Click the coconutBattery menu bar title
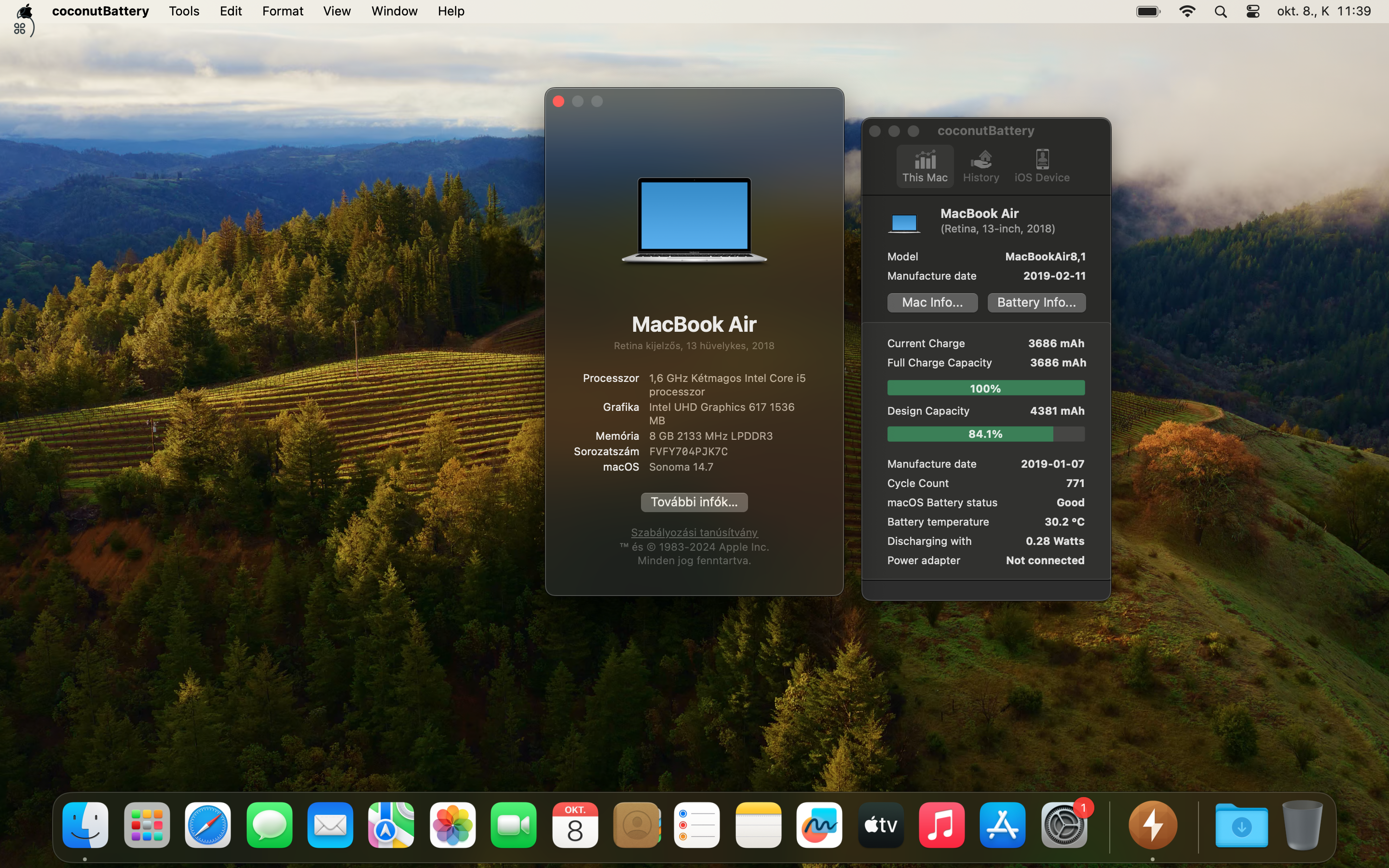This screenshot has height=868, width=1389. click(101, 11)
